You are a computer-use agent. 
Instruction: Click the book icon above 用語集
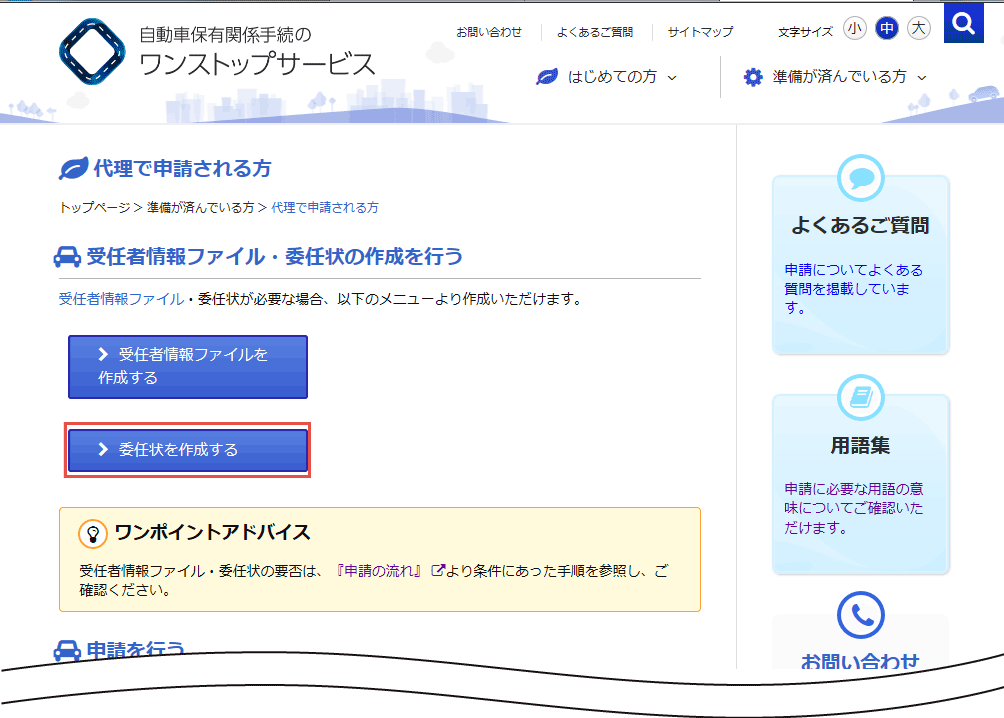coord(861,398)
